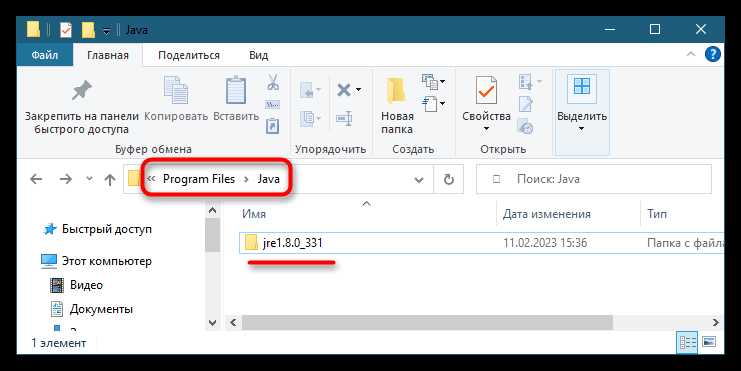Click the history icon in Открыть group
The image size is (741, 371).
(526, 127)
